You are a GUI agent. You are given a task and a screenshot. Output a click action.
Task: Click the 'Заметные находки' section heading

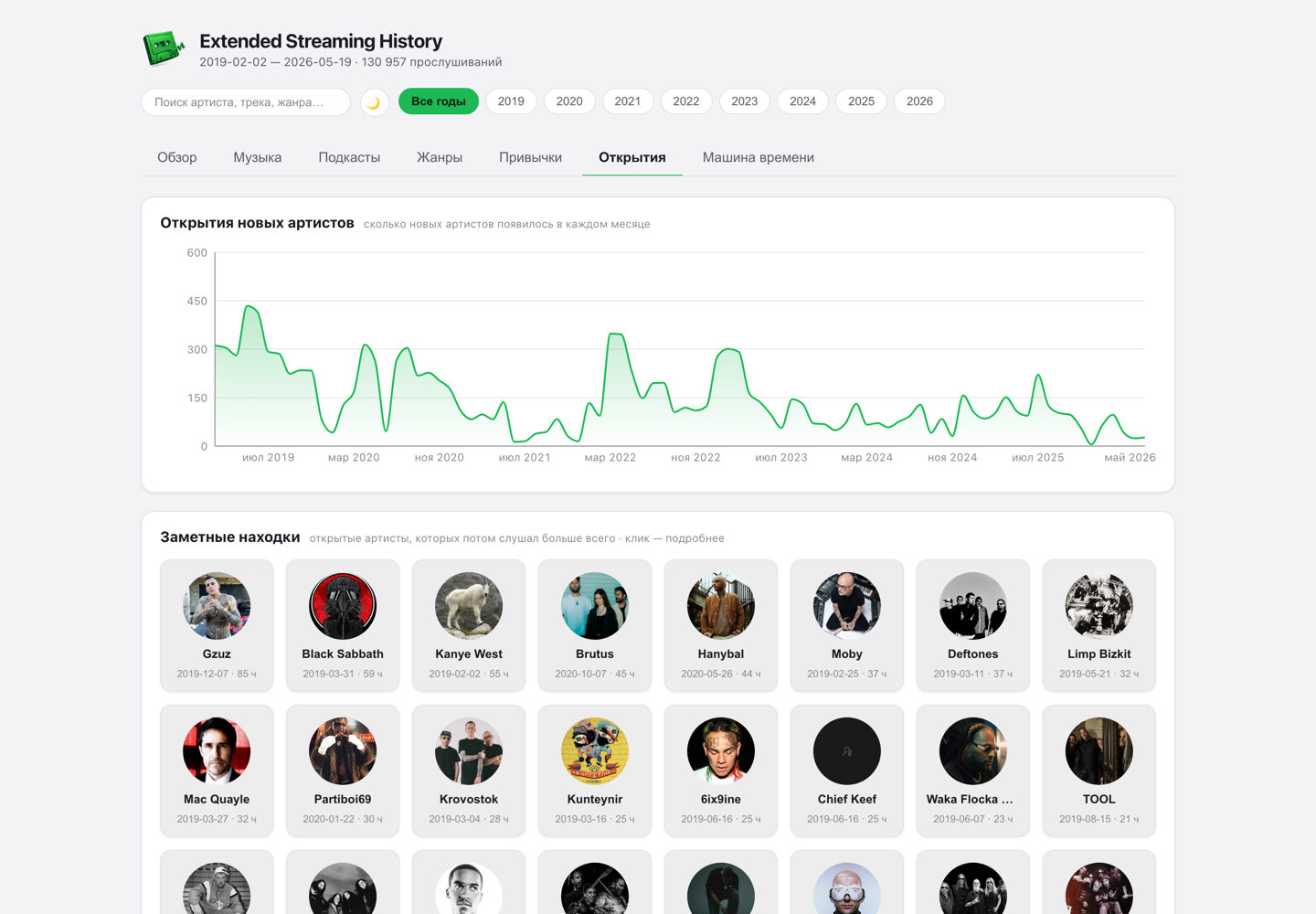point(230,537)
